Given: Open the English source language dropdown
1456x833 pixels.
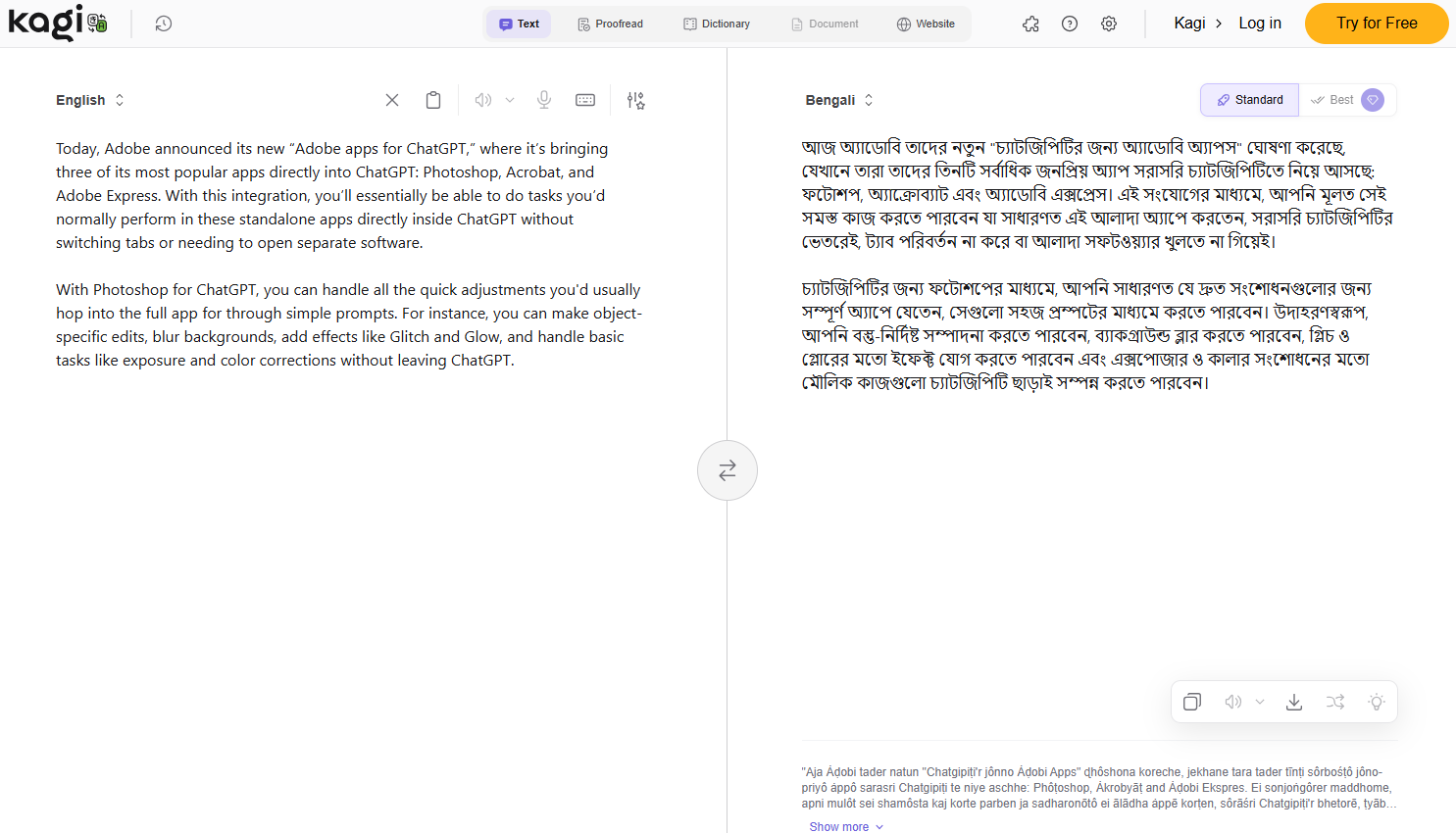Looking at the screenshot, I should tap(90, 99).
